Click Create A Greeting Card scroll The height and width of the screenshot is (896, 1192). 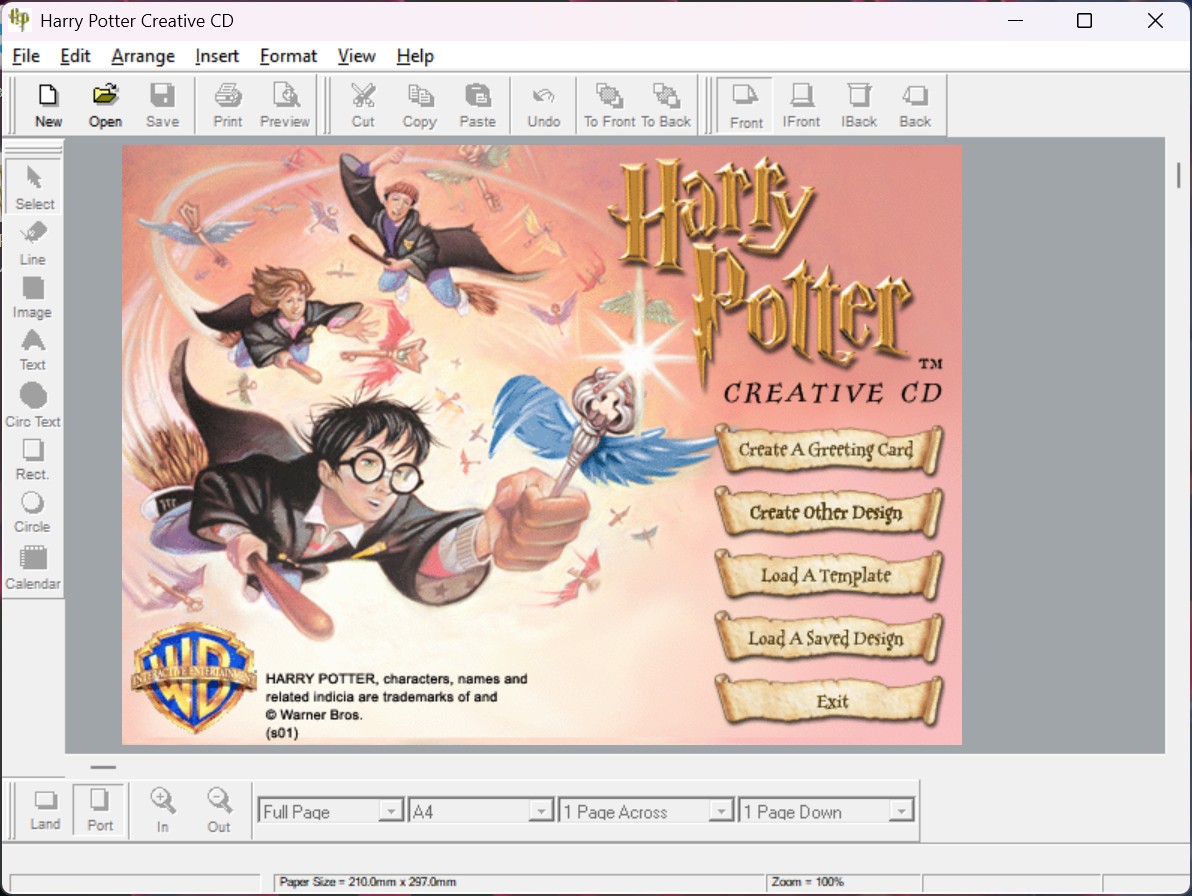coord(826,450)
